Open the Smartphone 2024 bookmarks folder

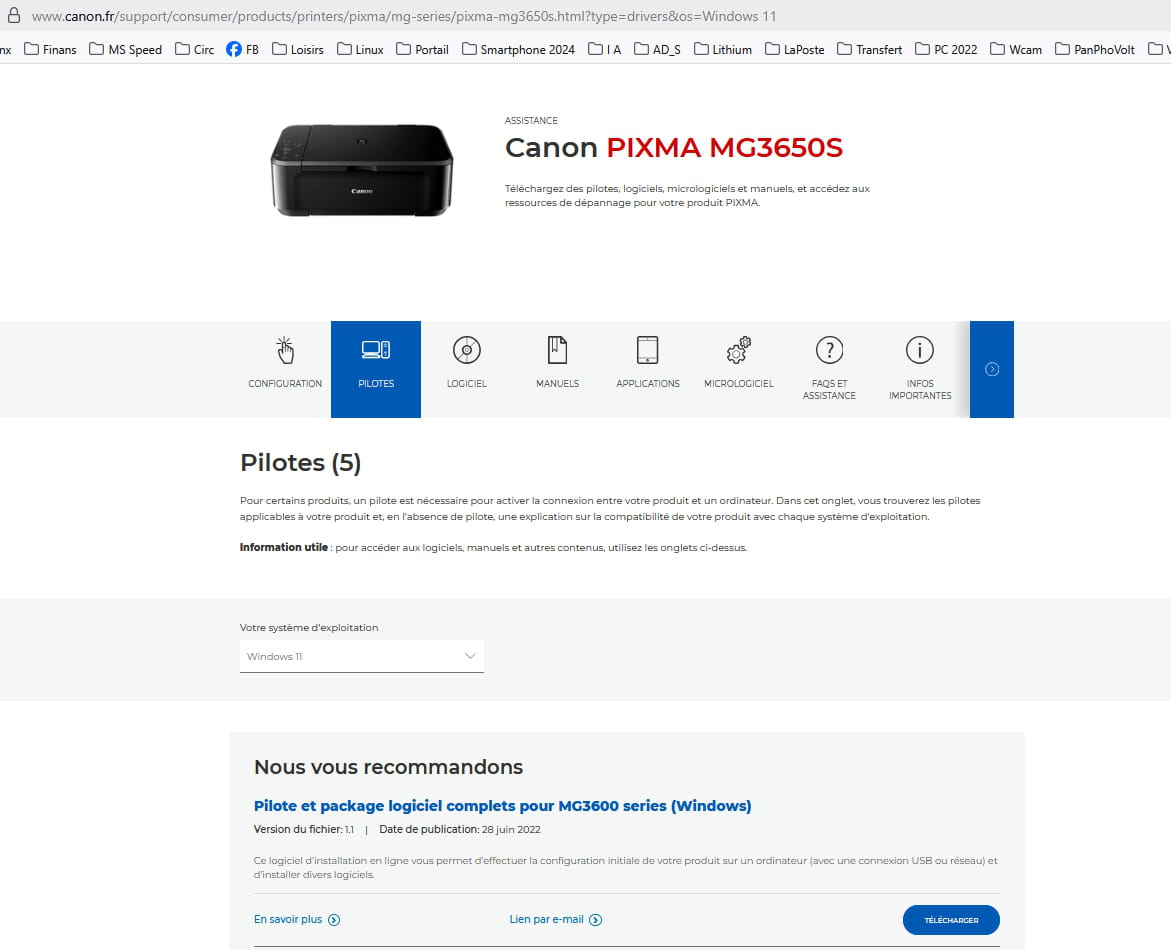518,49
